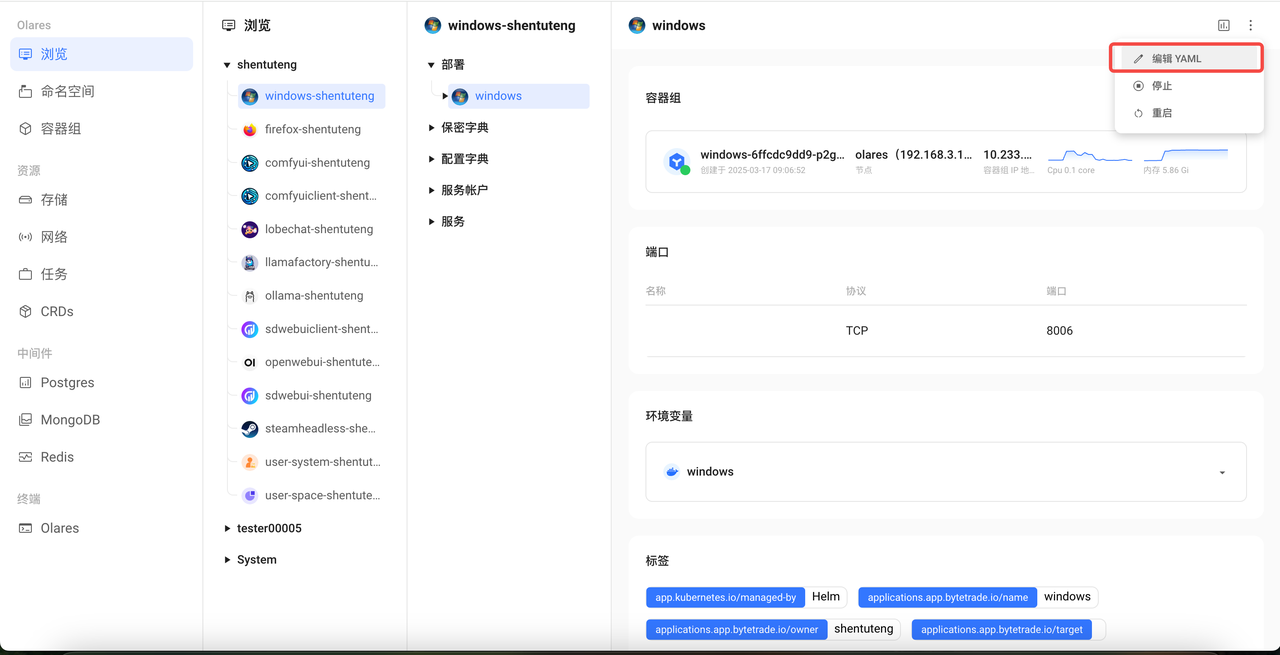
Task: Click the windows-shentuteng header icon
Action: point(433,26)
